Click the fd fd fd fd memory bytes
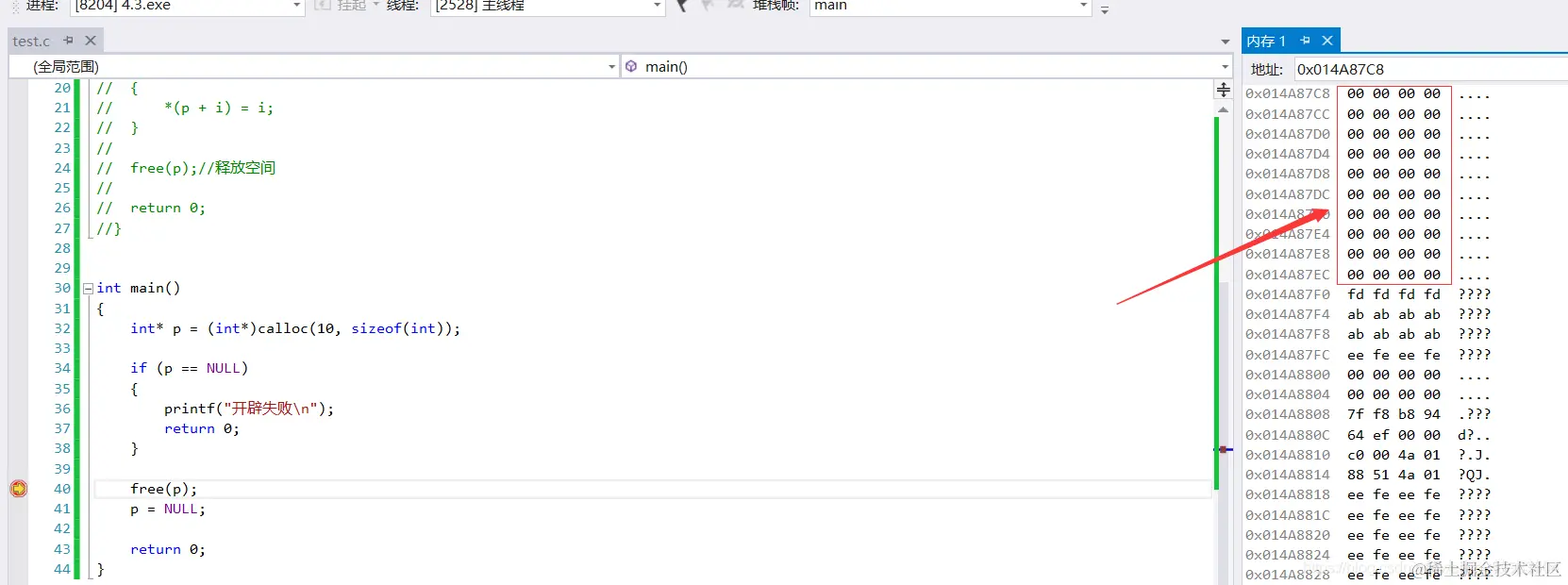This screenshot has width=1568, height=585. (1393, 294)
